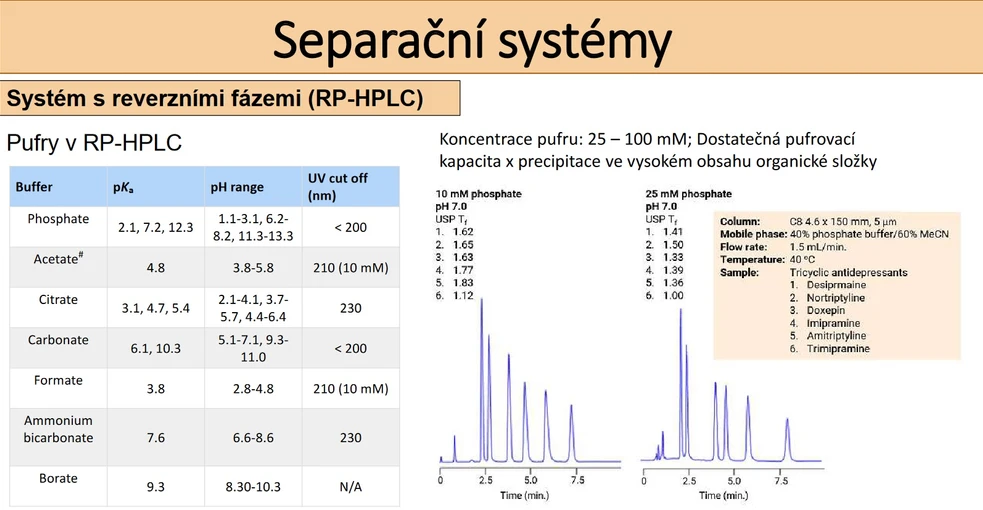
Task: Click the pKa value '3.1, 4.7, 5.4'
Action: coord(155,308)
